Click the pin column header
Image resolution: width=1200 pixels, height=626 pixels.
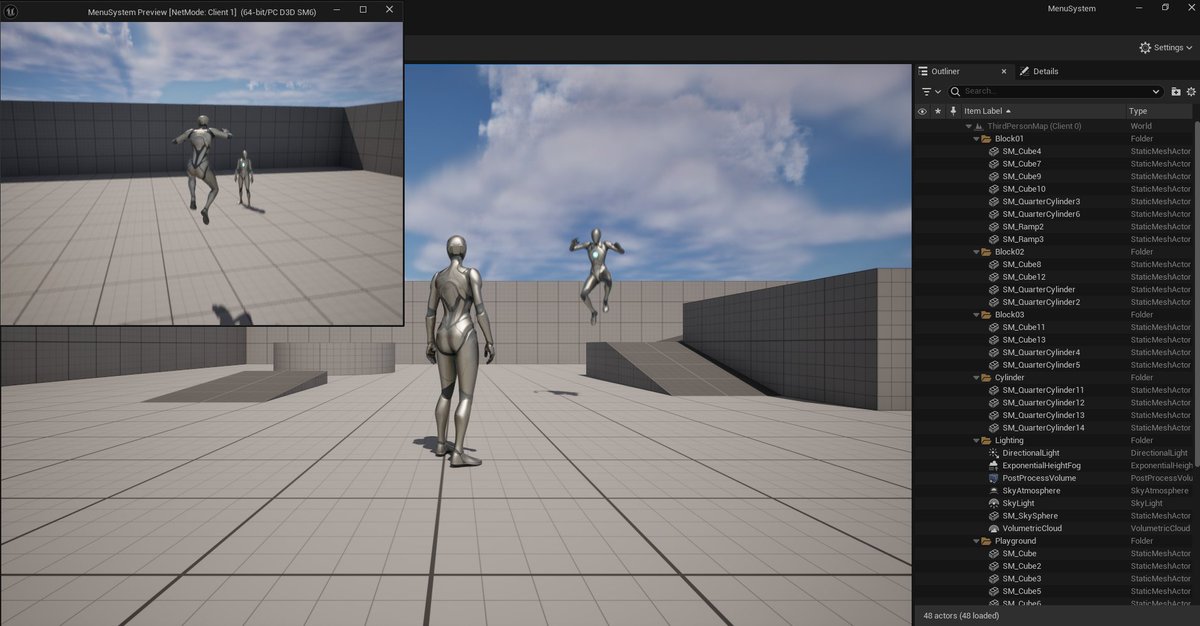tap(953, 111)
